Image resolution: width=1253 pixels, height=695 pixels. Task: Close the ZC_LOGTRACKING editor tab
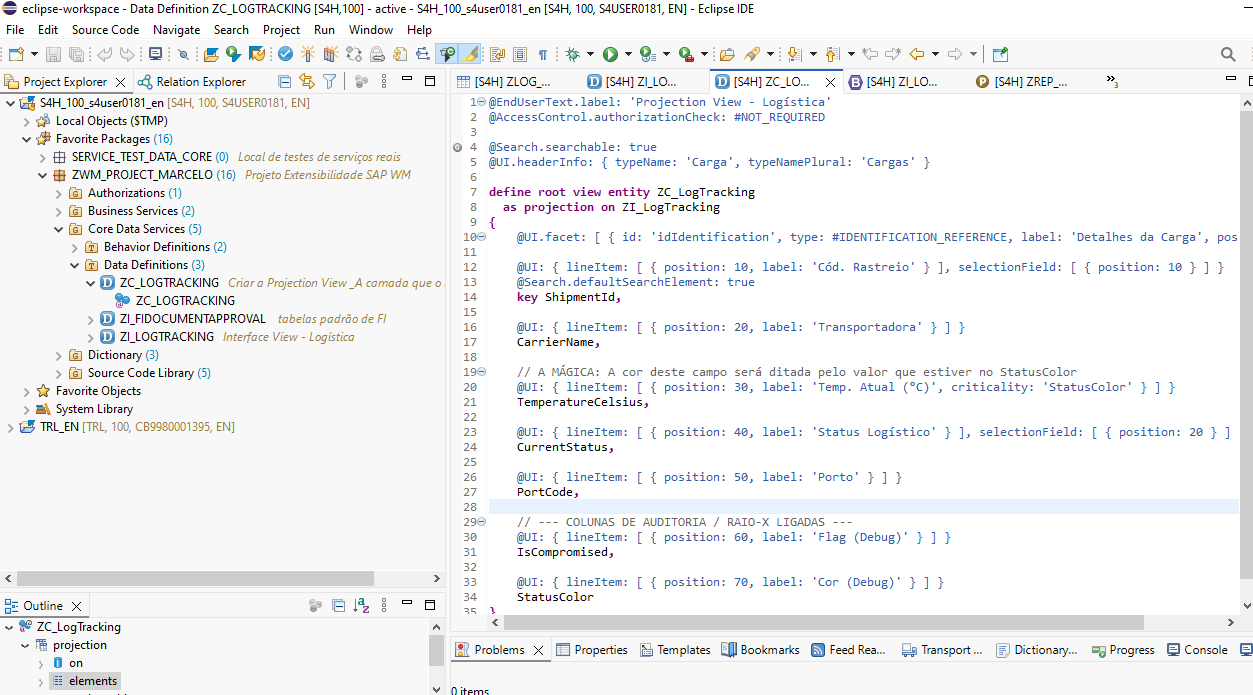[x=830, y=82]
